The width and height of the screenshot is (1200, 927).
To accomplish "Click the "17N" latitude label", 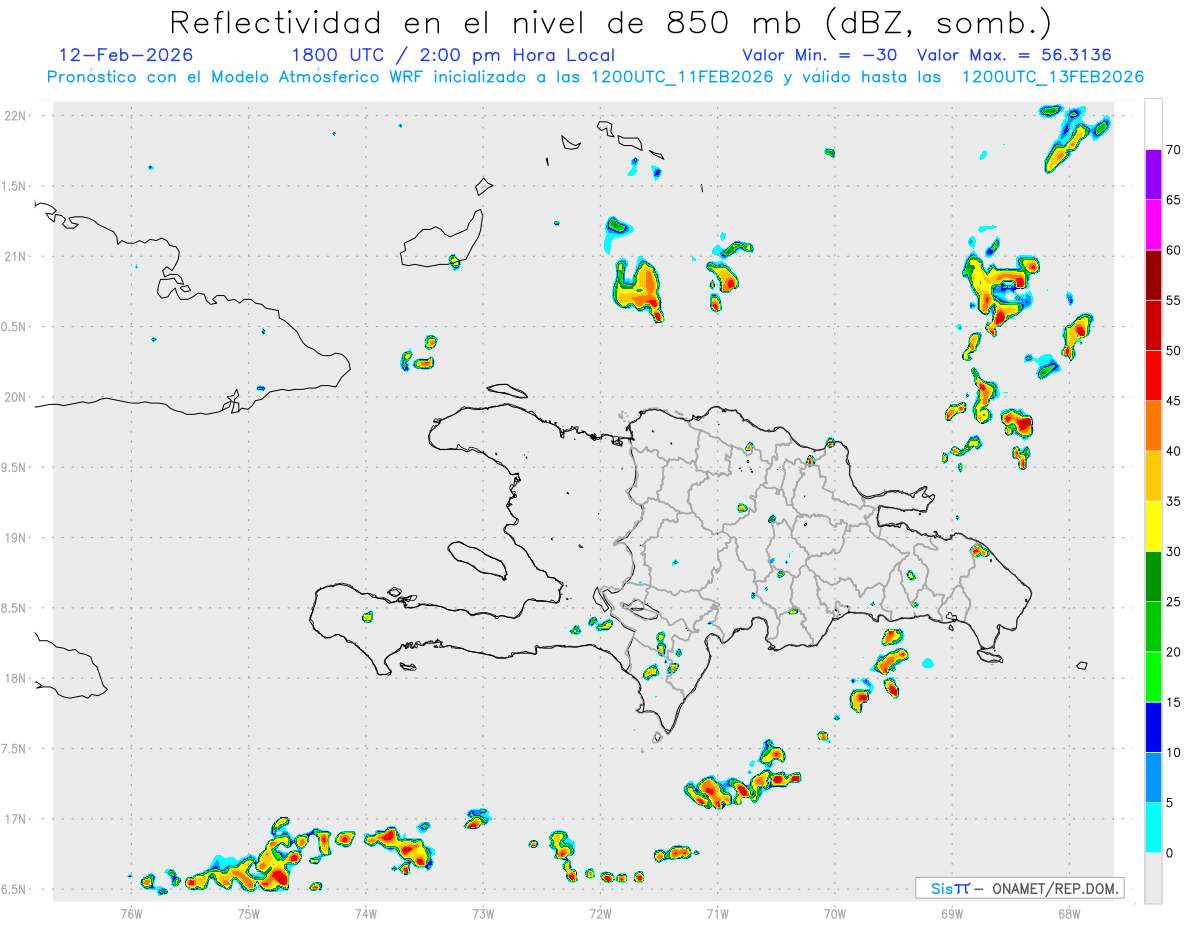I will pyautogui.click(x=16, y=819).
